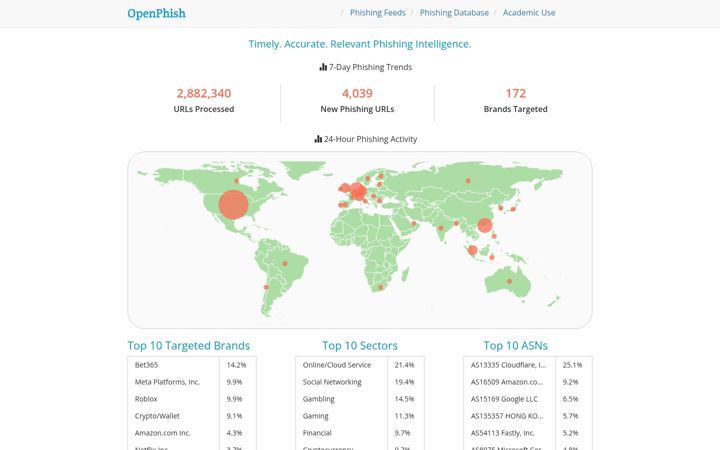Visit the Academic Use page
This screenshot has height=450, width=720.
529,13
